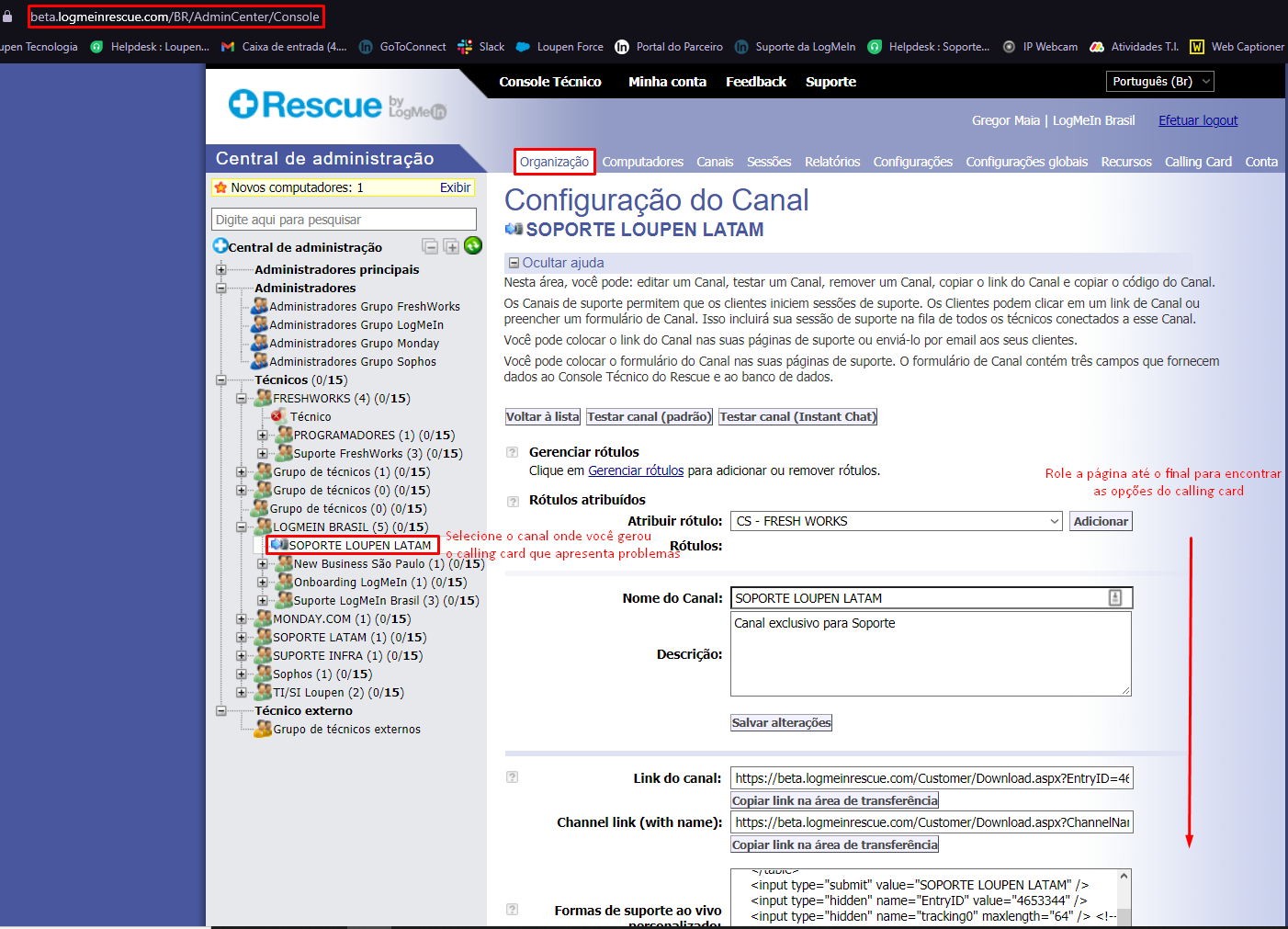Image resolution: width=1288 pixels, height=929 pixels.
Task: Click the Salvar alterações button
Action: coord(782,723)
